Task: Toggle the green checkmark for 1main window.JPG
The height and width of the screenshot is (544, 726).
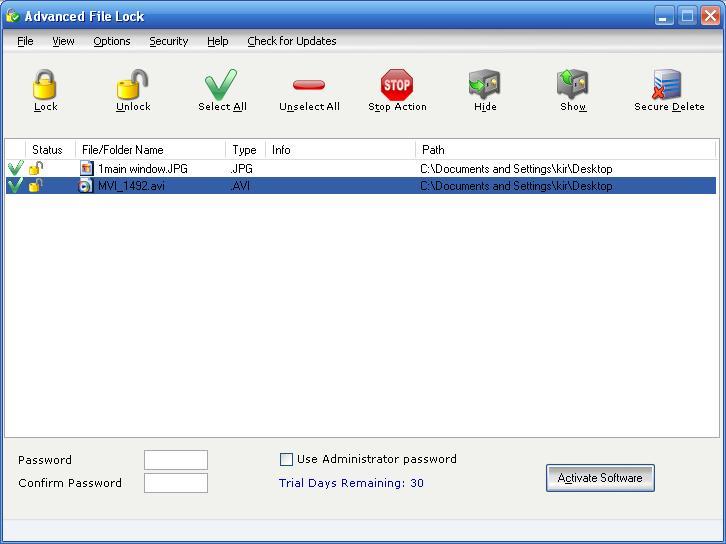Action: pos(15,168)
